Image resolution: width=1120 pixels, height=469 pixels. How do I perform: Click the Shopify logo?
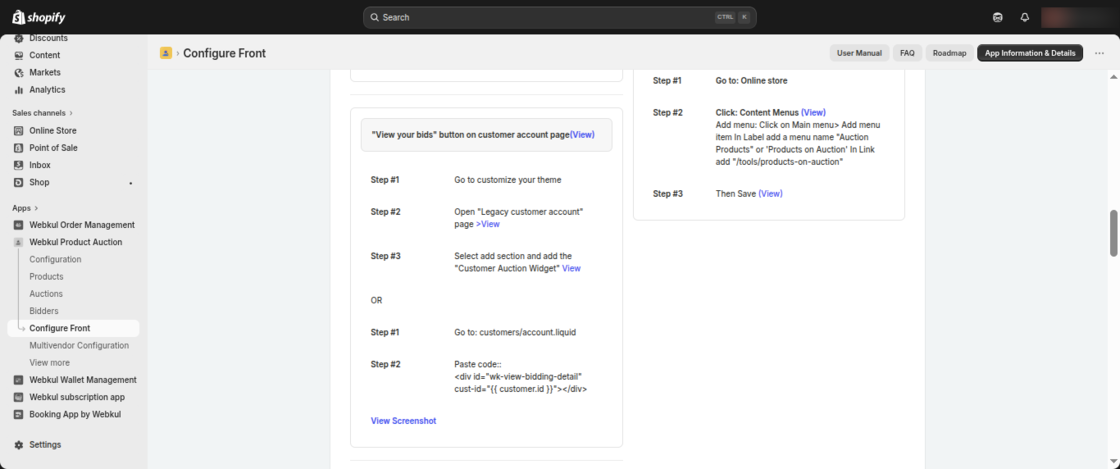(x=39, y=17)
